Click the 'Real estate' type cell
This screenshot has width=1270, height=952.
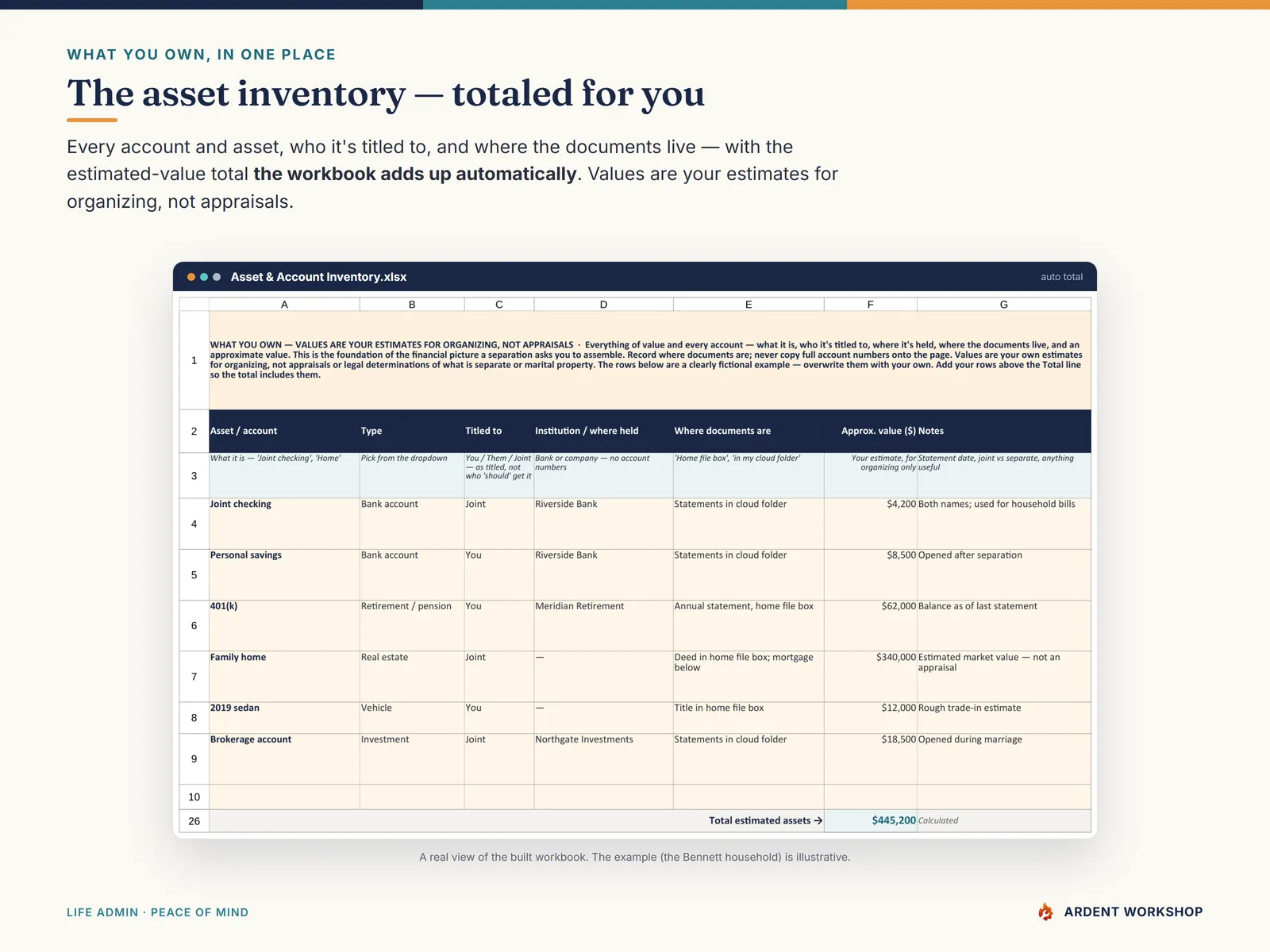pos(412,677)
